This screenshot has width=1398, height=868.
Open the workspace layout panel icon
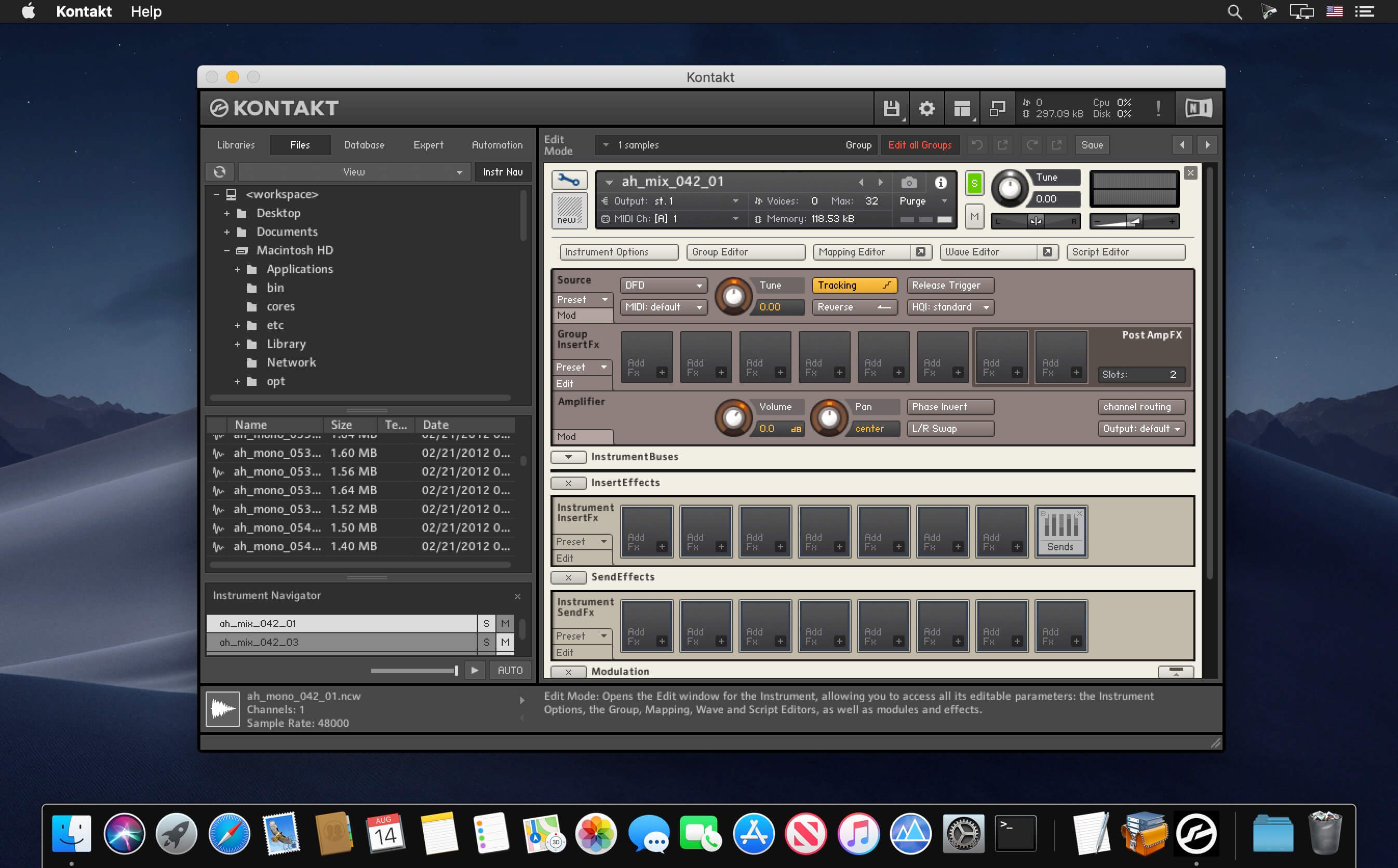962,108
